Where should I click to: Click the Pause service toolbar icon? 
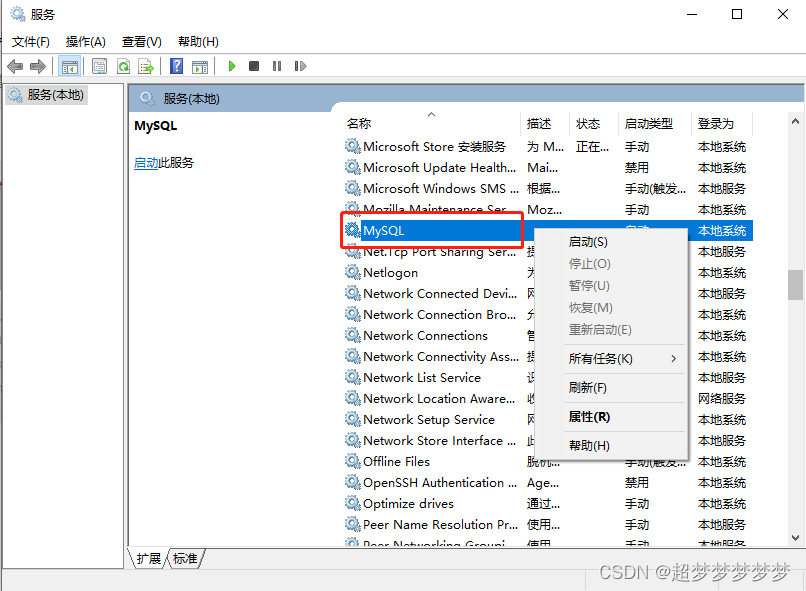277,66
